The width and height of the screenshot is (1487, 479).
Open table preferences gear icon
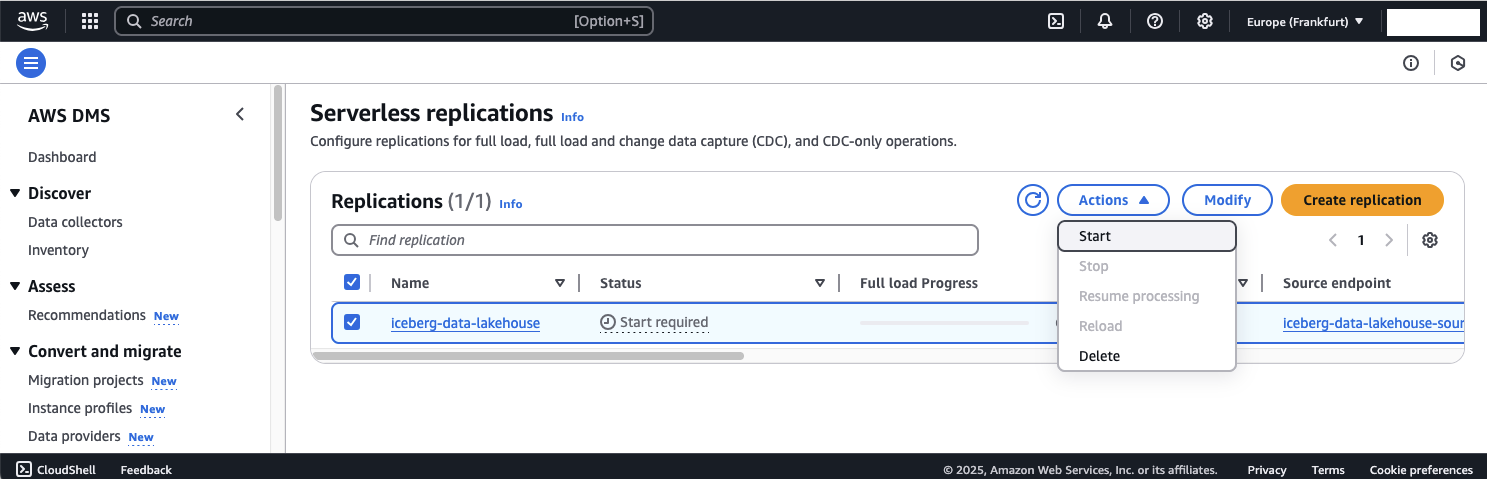(x=1430, y=240)
